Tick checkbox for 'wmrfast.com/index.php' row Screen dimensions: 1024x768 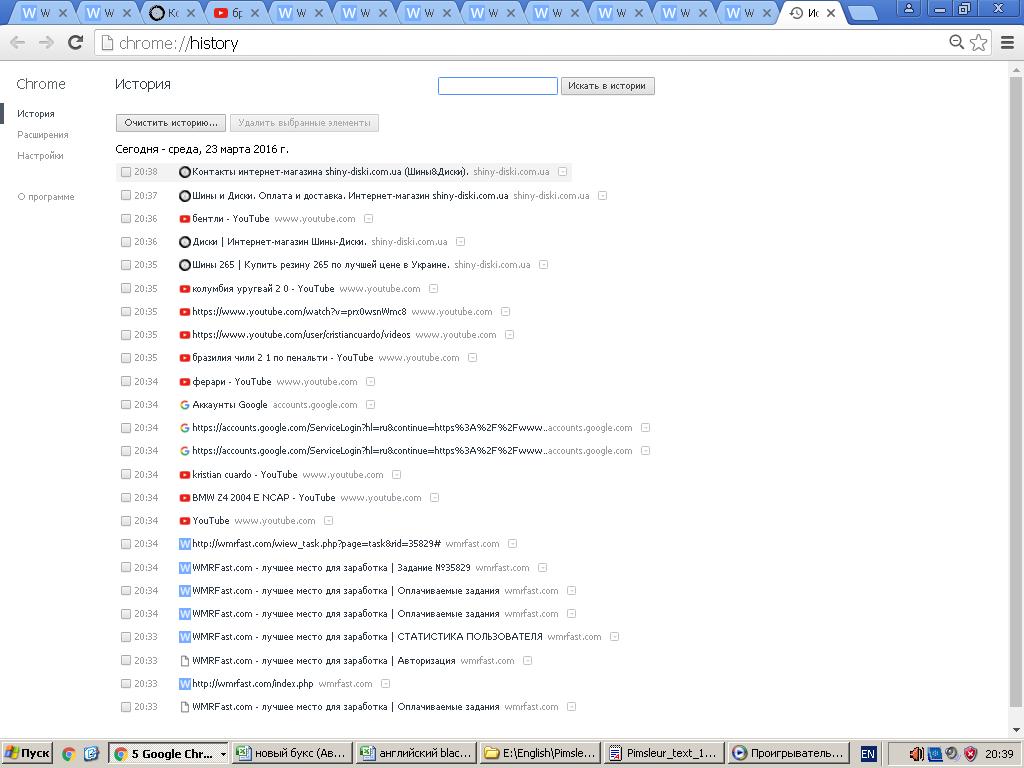pyautogui.click(x=126, y=684)
